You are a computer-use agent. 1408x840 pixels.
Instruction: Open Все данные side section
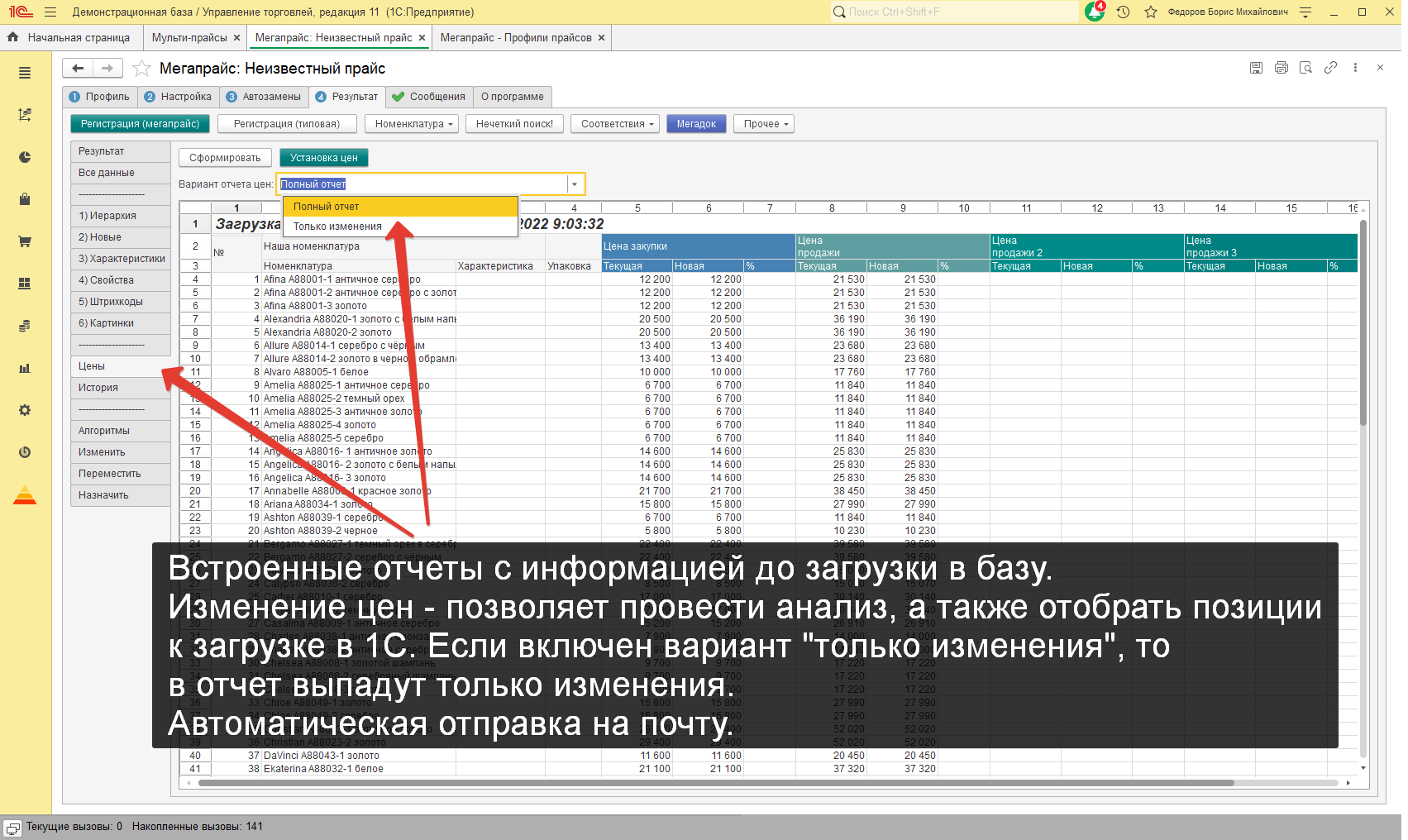click(121, 173)
